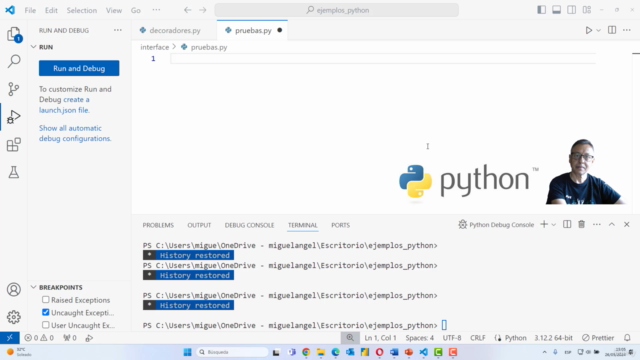
Task: Click the Spaces: 4 indentation setting
Action: pos(420,338)
